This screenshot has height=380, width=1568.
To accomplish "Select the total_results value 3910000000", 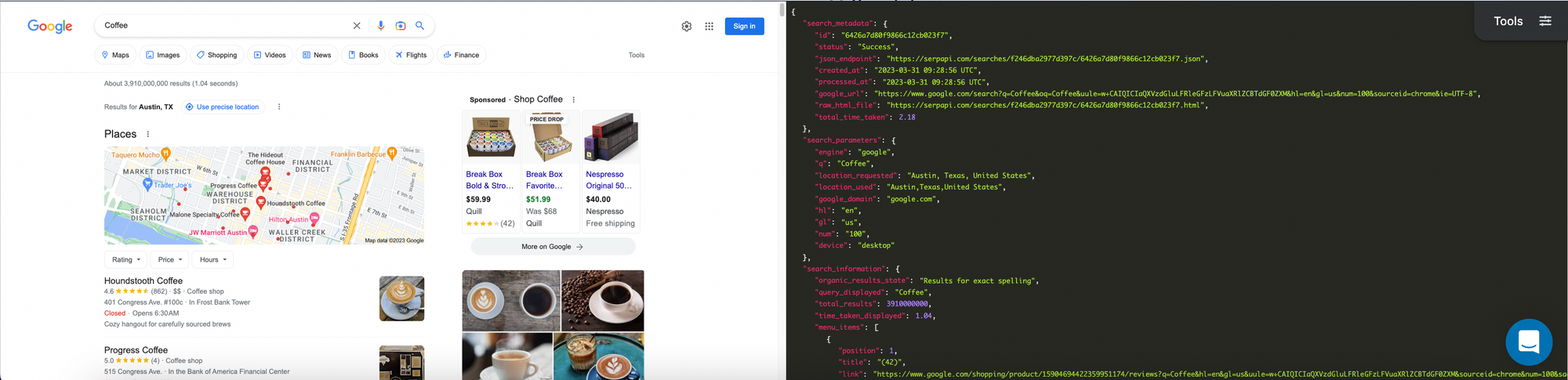I will pos(907,304).
